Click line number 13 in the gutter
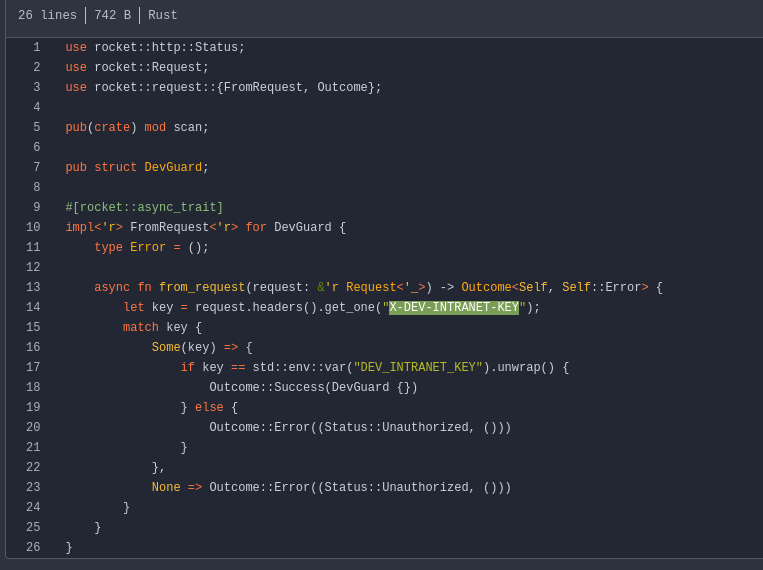 (34, 288)
